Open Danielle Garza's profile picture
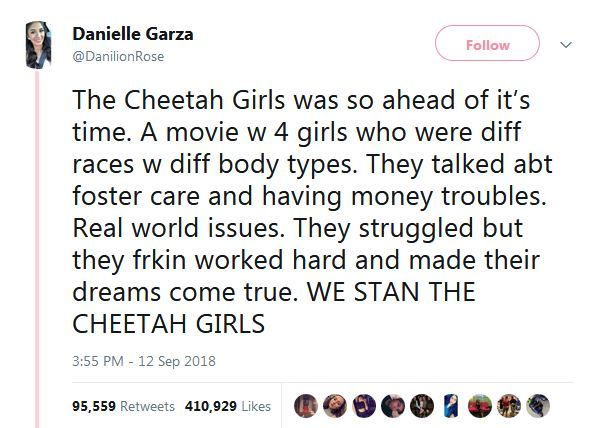The width and height of the screenshot is (607, 428). (38, 43)
